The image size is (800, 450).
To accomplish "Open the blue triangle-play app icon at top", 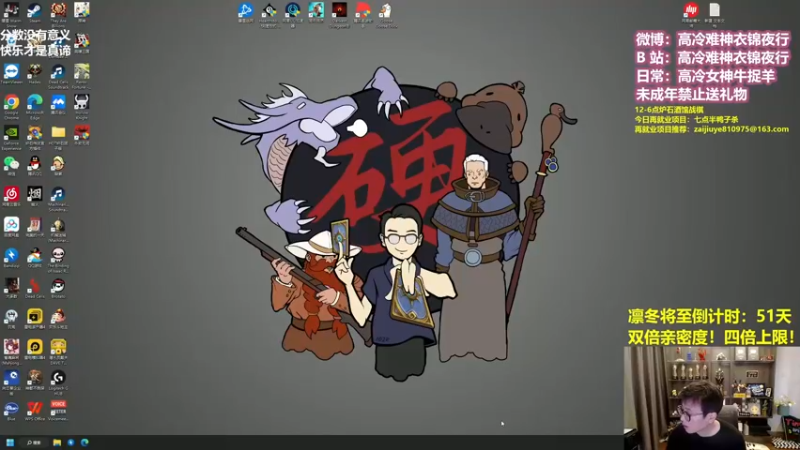I will [x=245, y=12].
